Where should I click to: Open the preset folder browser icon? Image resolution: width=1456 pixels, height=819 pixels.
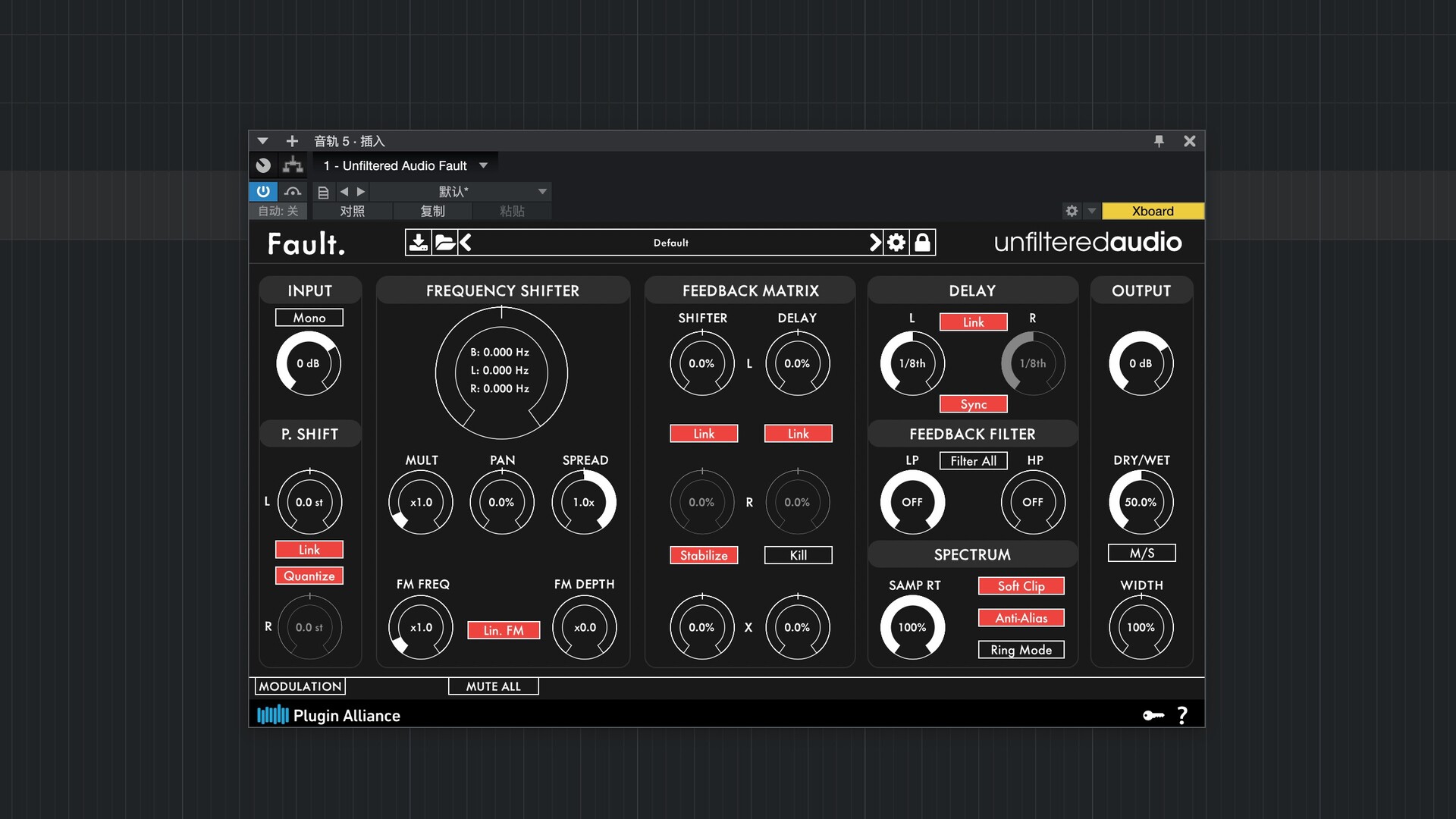[445, 243]
